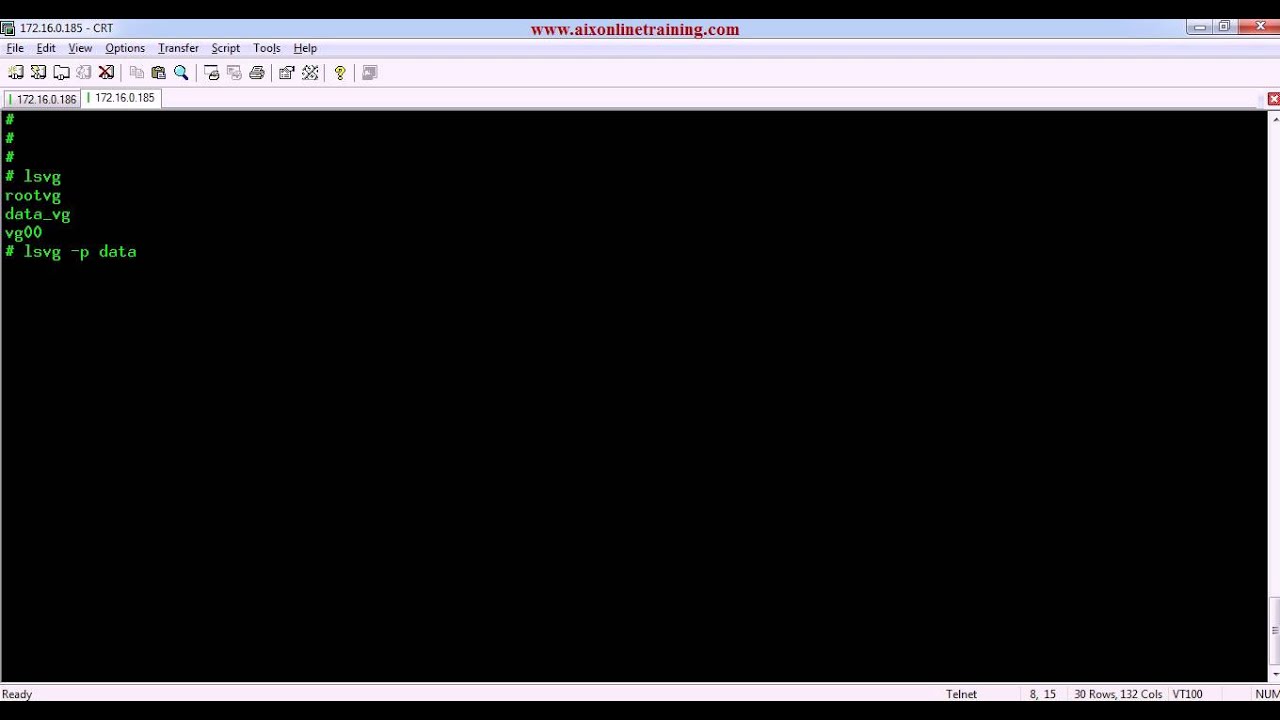This screenshot has width=1280, height=720.
Task: Click the Find magnifying glass icon
Action: click(181, 73)
